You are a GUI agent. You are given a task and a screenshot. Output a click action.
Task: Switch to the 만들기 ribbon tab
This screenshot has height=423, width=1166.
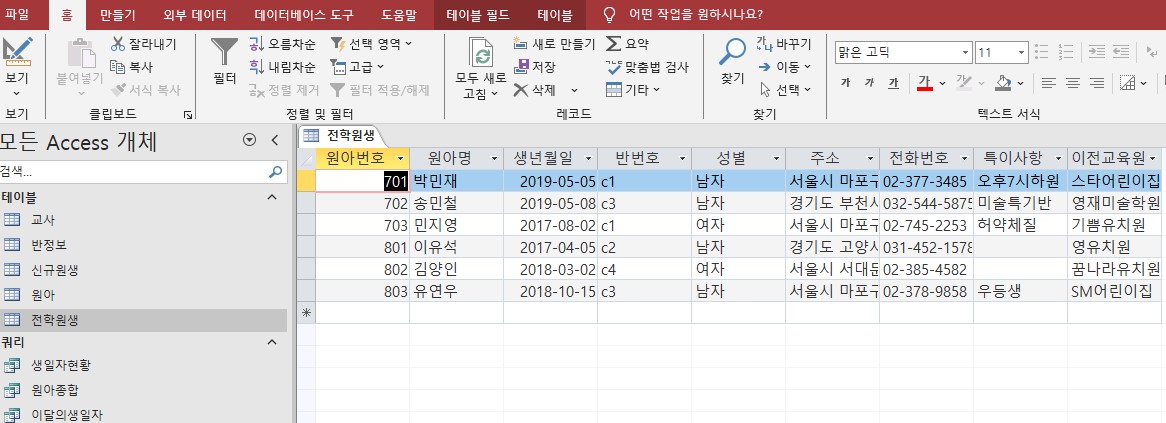pyautogui.click(x=118, y=14)
